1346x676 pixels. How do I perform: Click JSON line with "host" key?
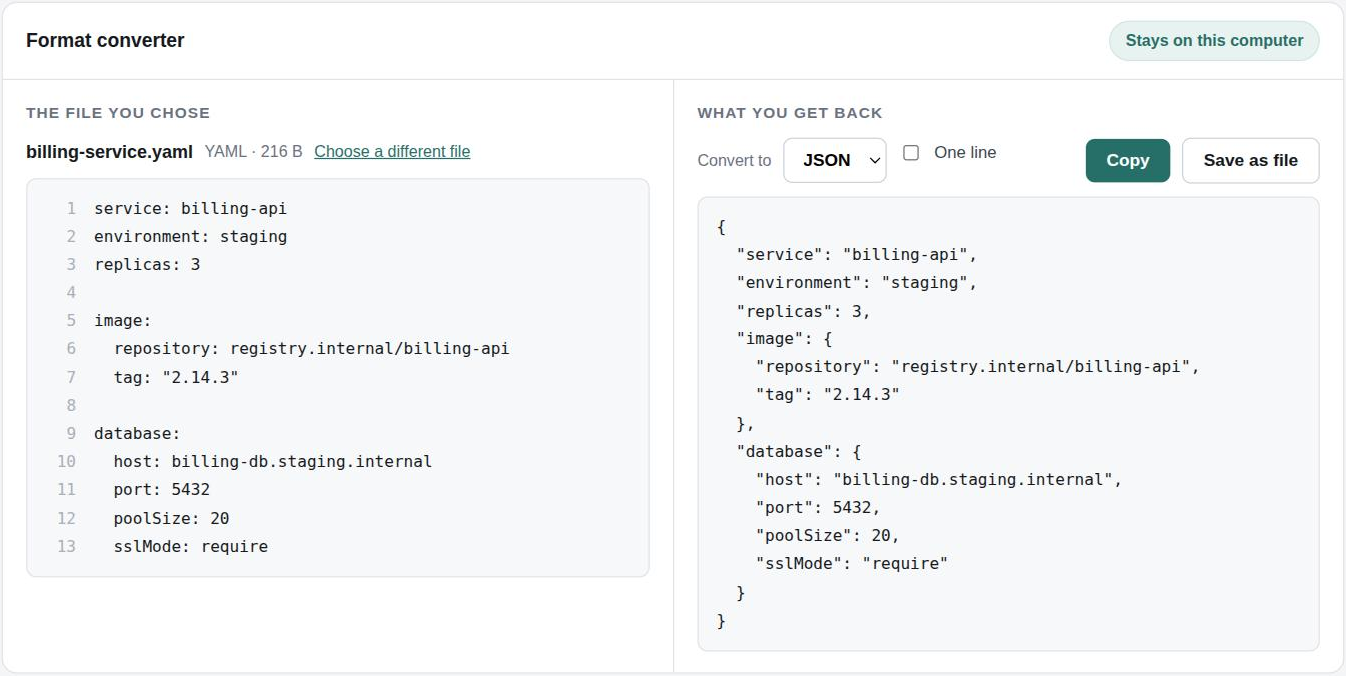coord(940,480)
